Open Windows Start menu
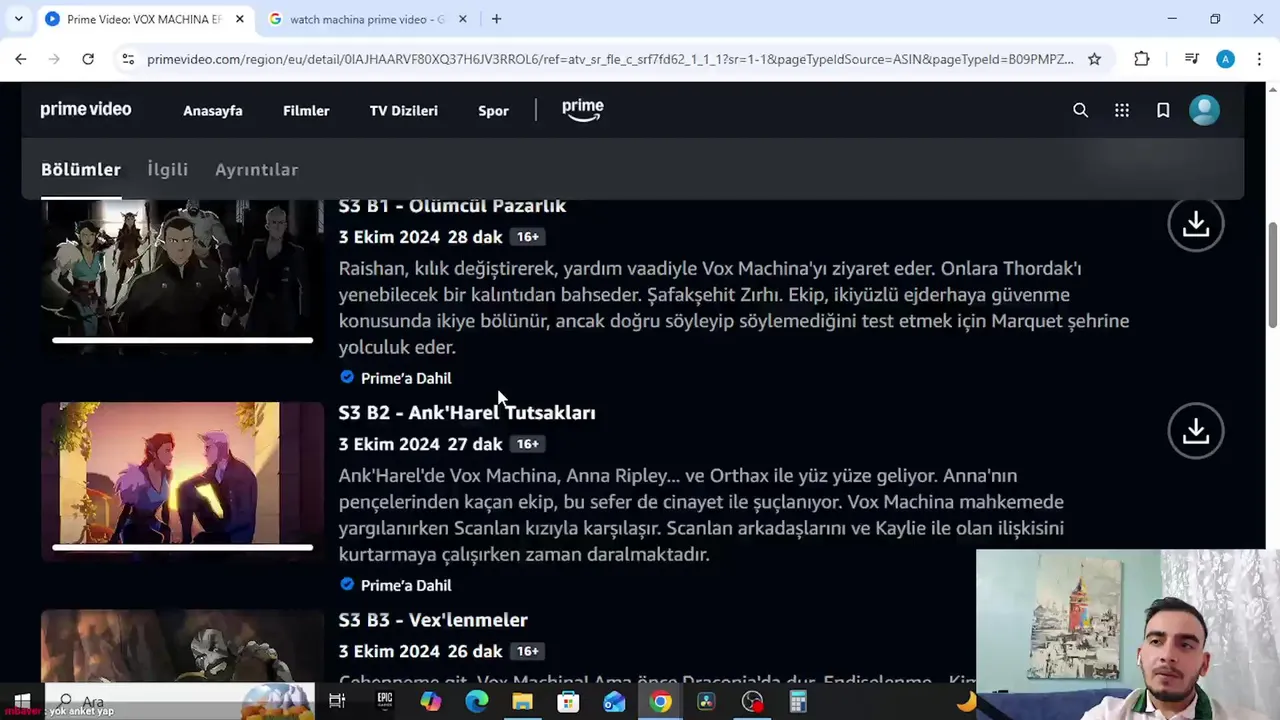The image size is (1280, 720). pyautogui.click(x=22, y=702)
